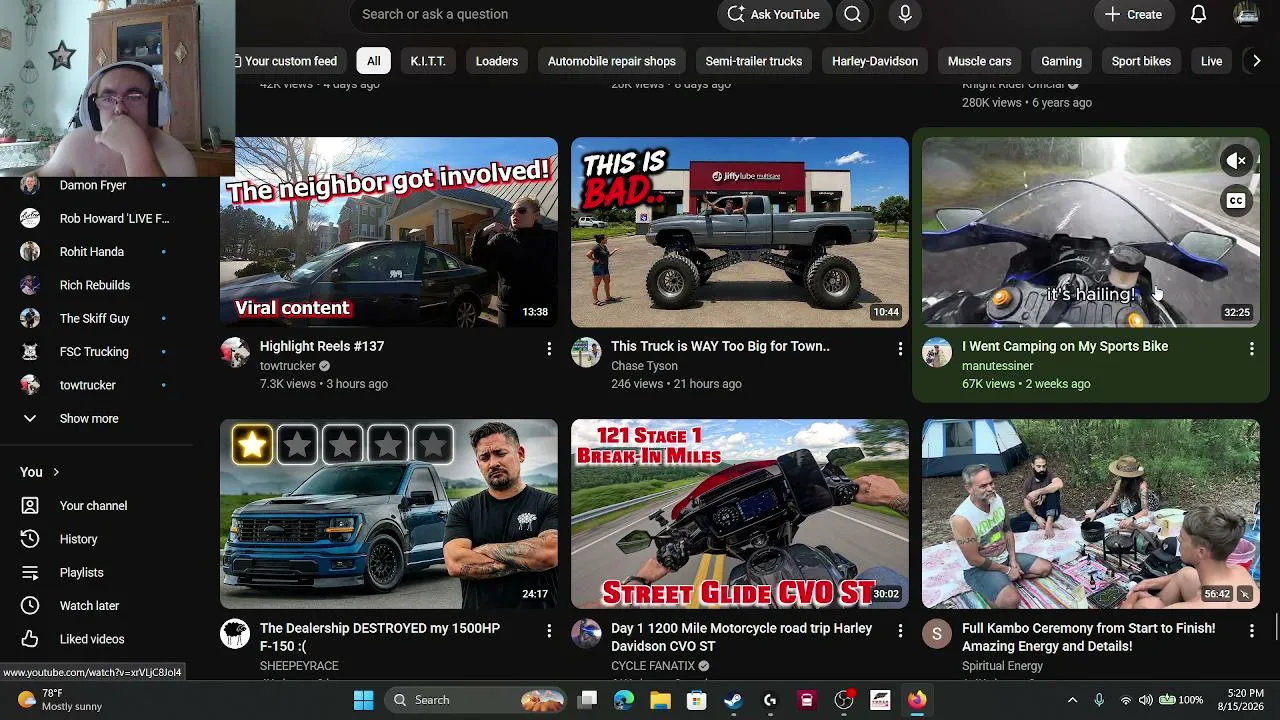Play the Dealership F-150 thumbnail
Screen dimensions: 1280x720
389,514
